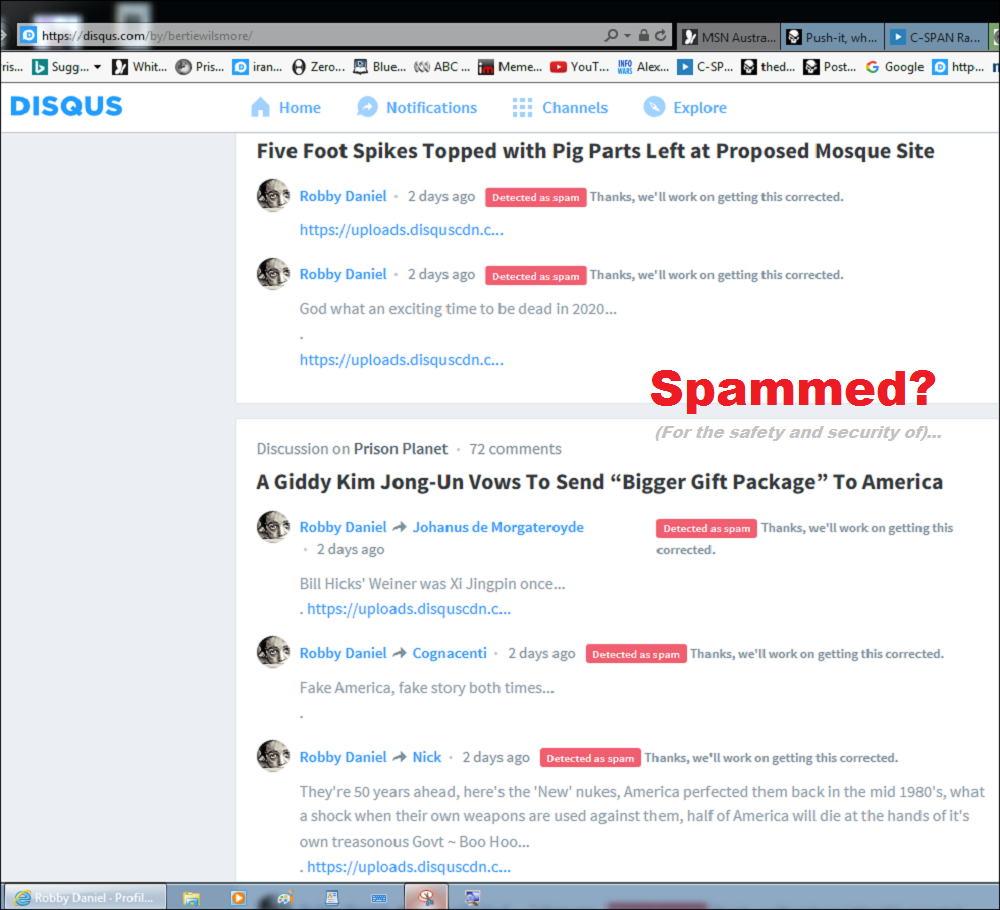1000x910 pixels.
Task: Click the Kim Jong-Un article title
Action: point(599,481)
